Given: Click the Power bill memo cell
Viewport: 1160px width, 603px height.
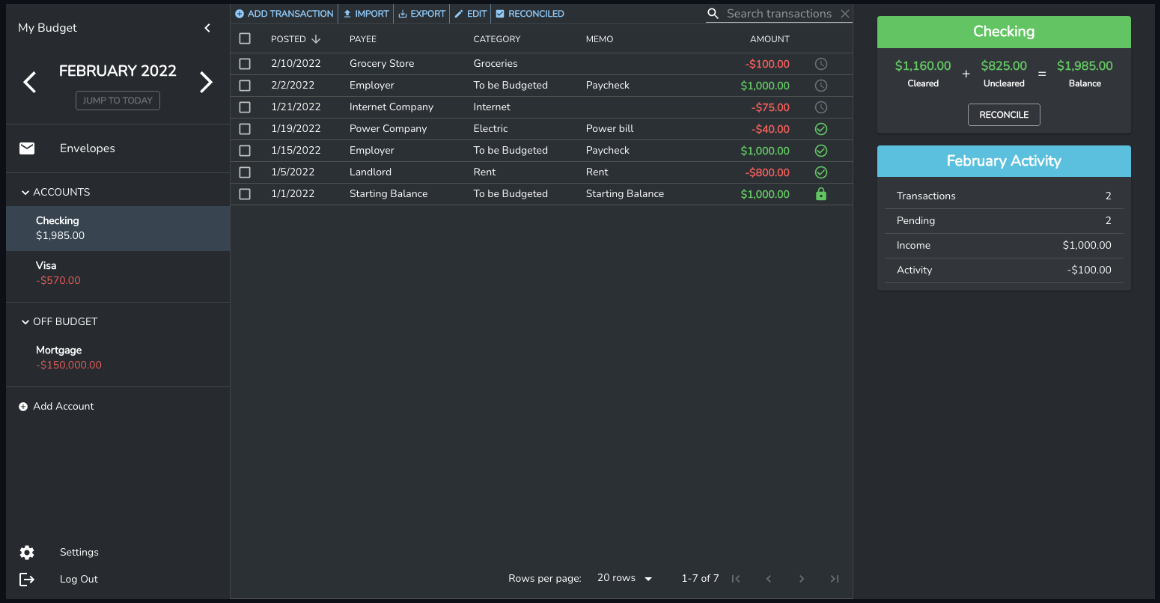Looking at the screenshot, I should click(x=610, y=129).
